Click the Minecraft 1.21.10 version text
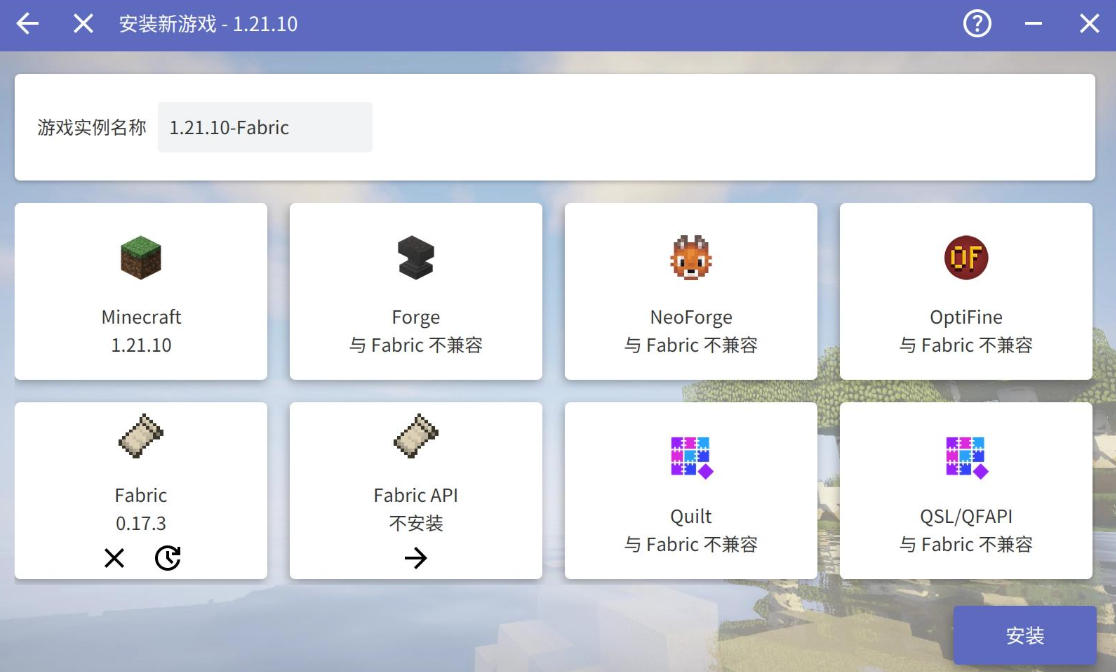 [141, 345]
